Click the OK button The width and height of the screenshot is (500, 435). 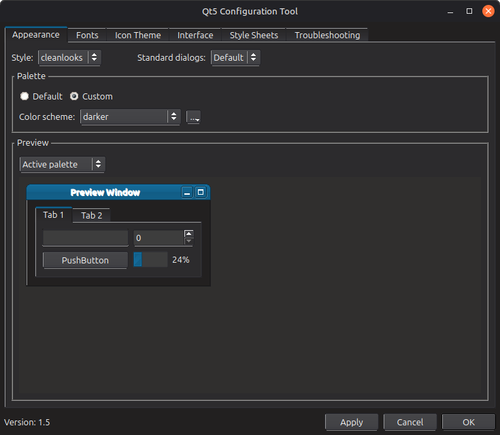click(x=468, y=422)
